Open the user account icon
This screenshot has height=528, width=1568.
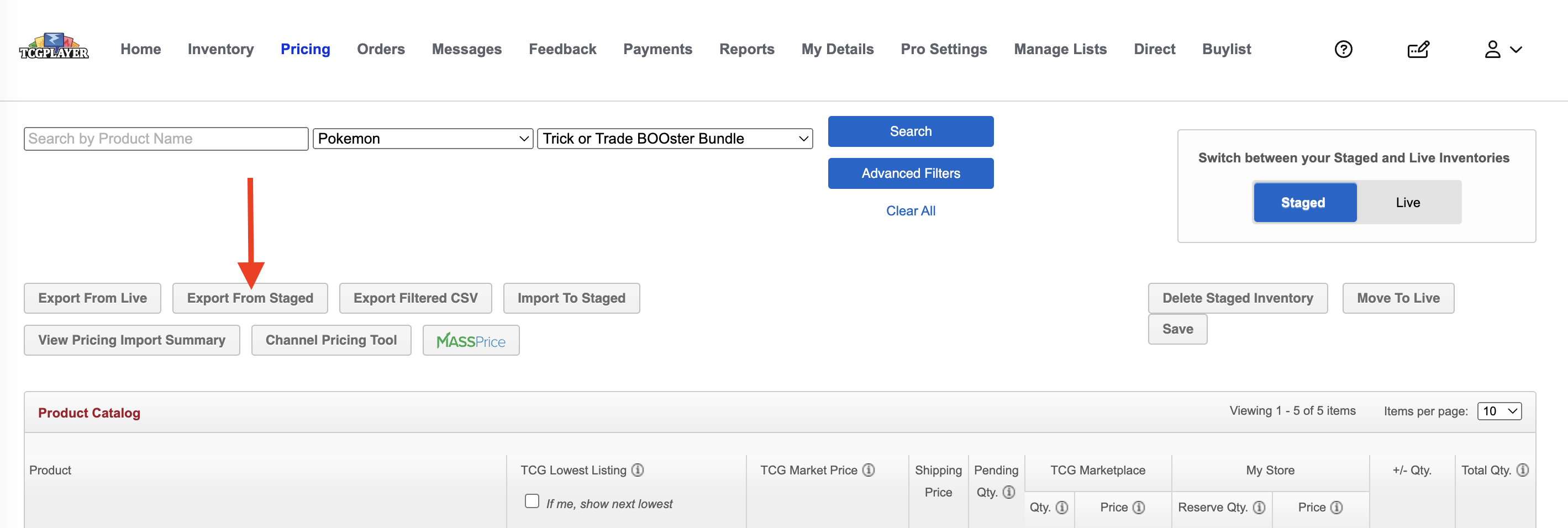pyautogui.click(x=1492, y=49)
